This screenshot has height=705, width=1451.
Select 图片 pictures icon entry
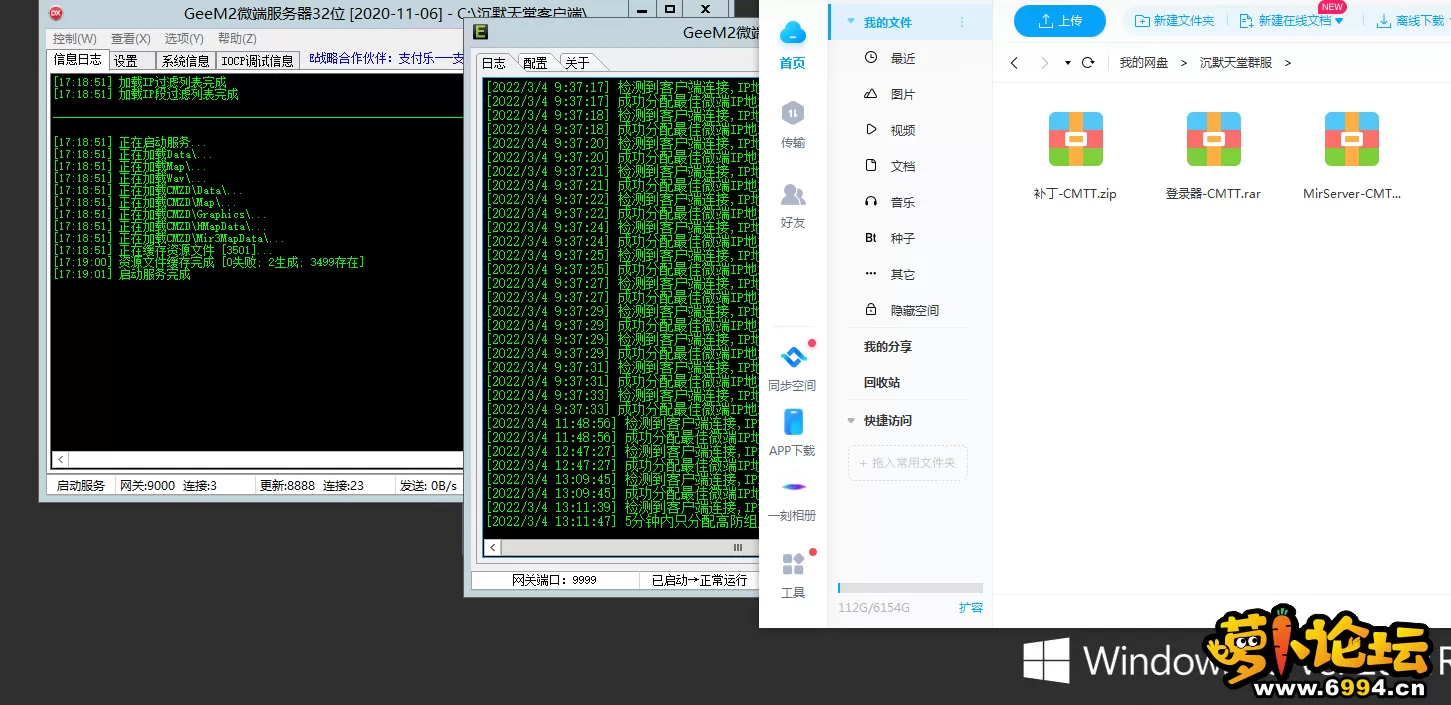pyautogui.click(x=871, y=94)
